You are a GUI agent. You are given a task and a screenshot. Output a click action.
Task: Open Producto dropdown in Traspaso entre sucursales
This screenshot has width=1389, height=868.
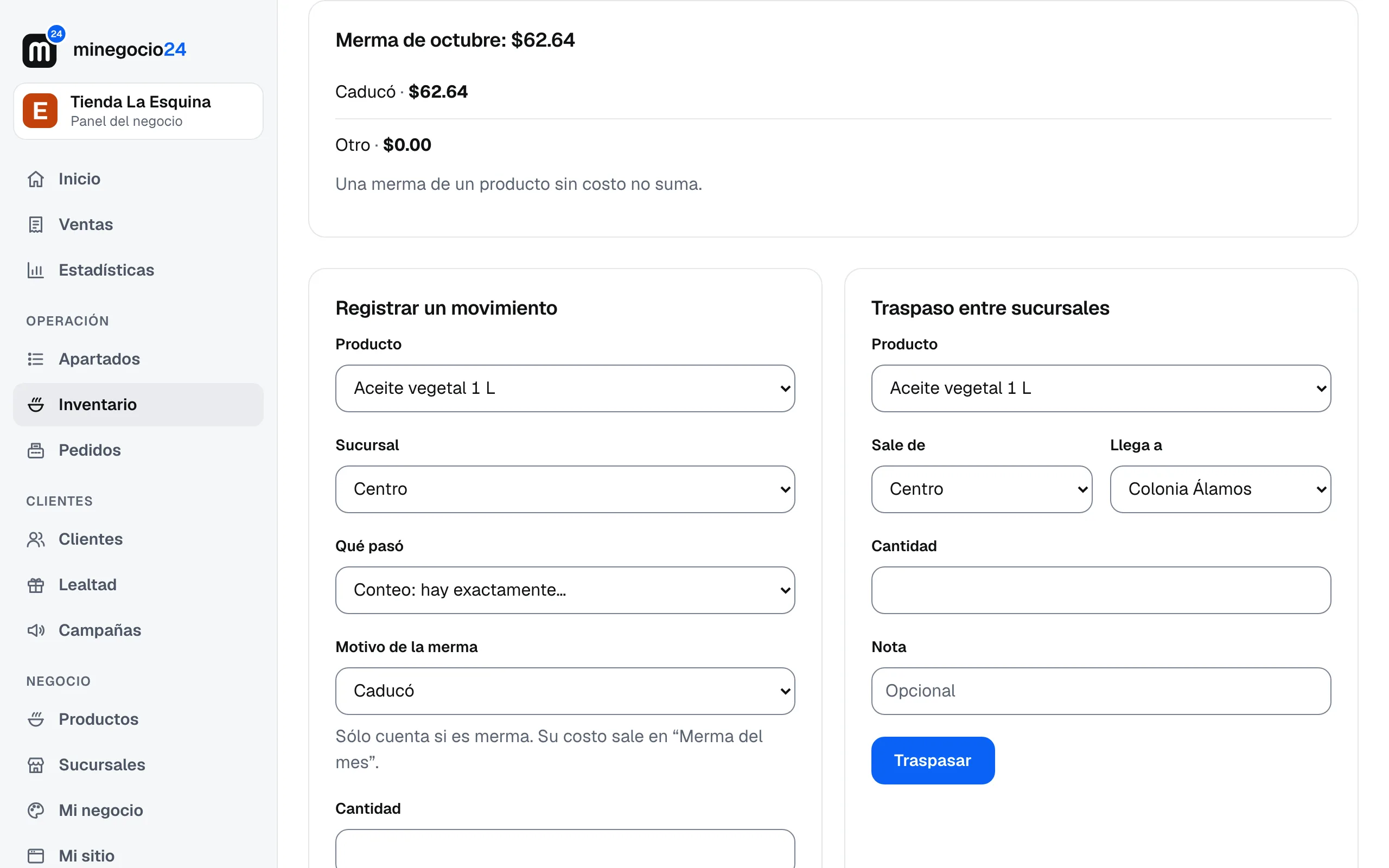[x=1101, y=388]
